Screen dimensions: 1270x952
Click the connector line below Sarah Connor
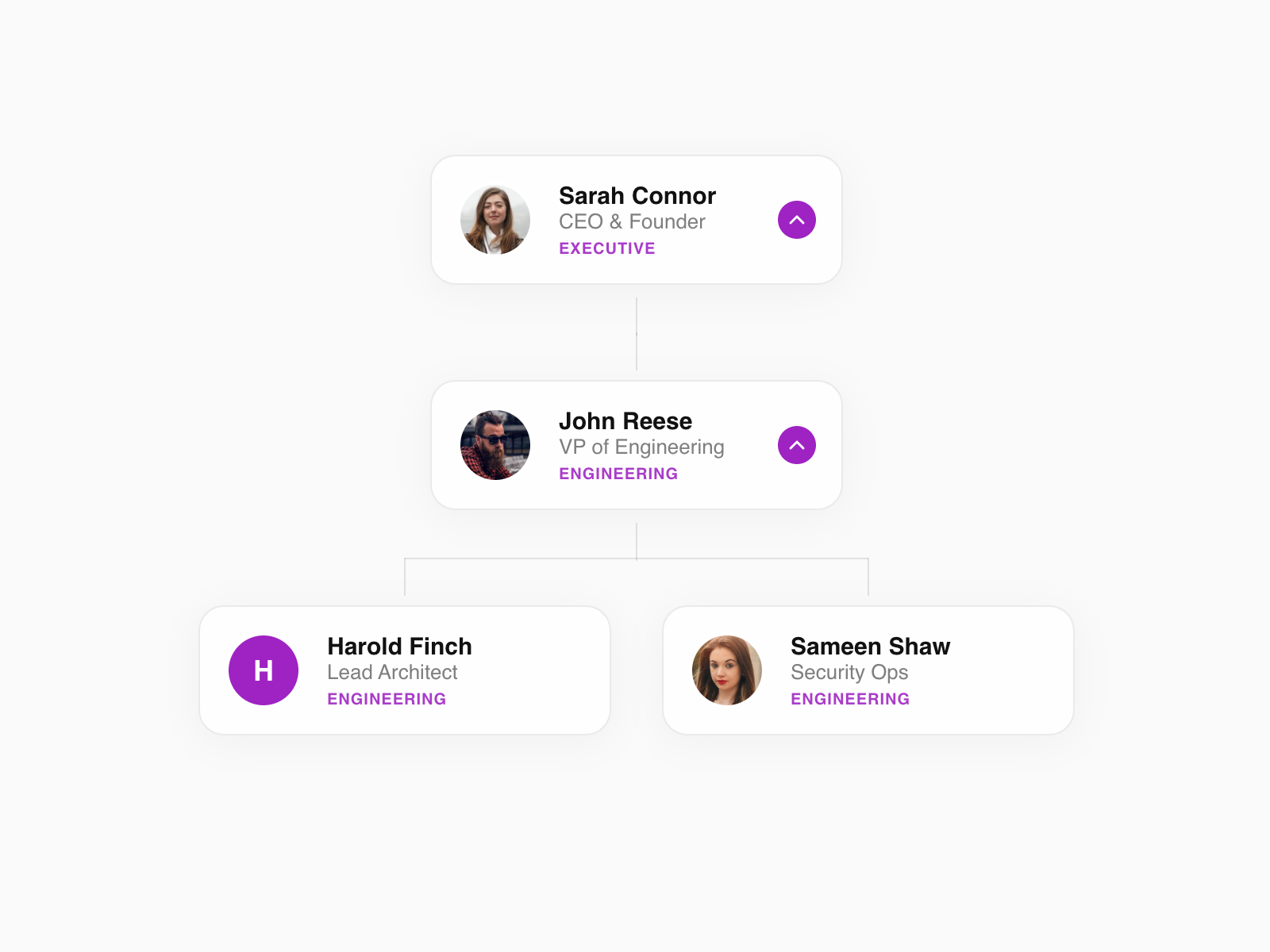click(637, 333)
